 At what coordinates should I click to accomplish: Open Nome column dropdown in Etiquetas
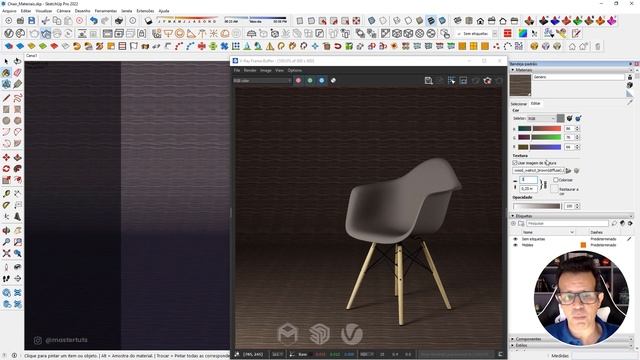pos(572,232)
